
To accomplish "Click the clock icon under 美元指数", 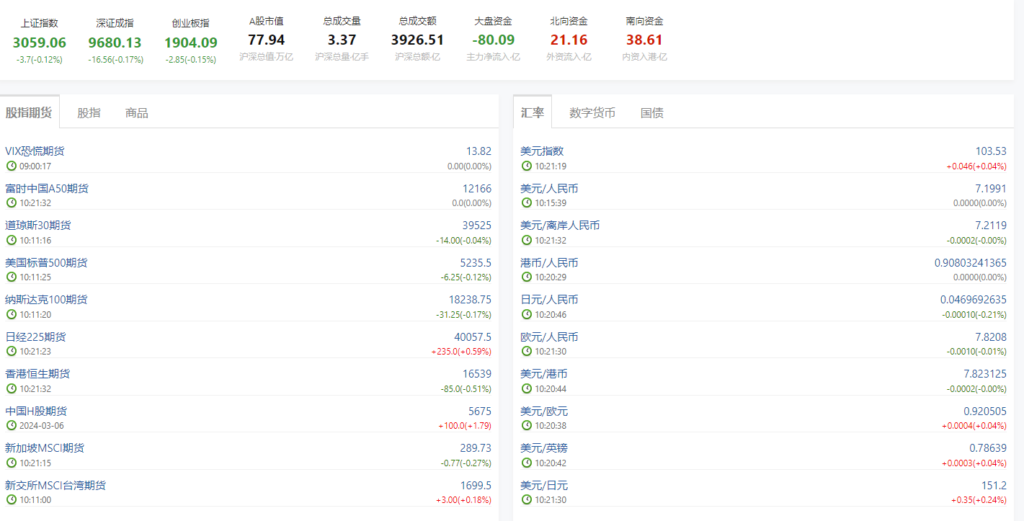I will pyautogui.click(x=526, y=166).
